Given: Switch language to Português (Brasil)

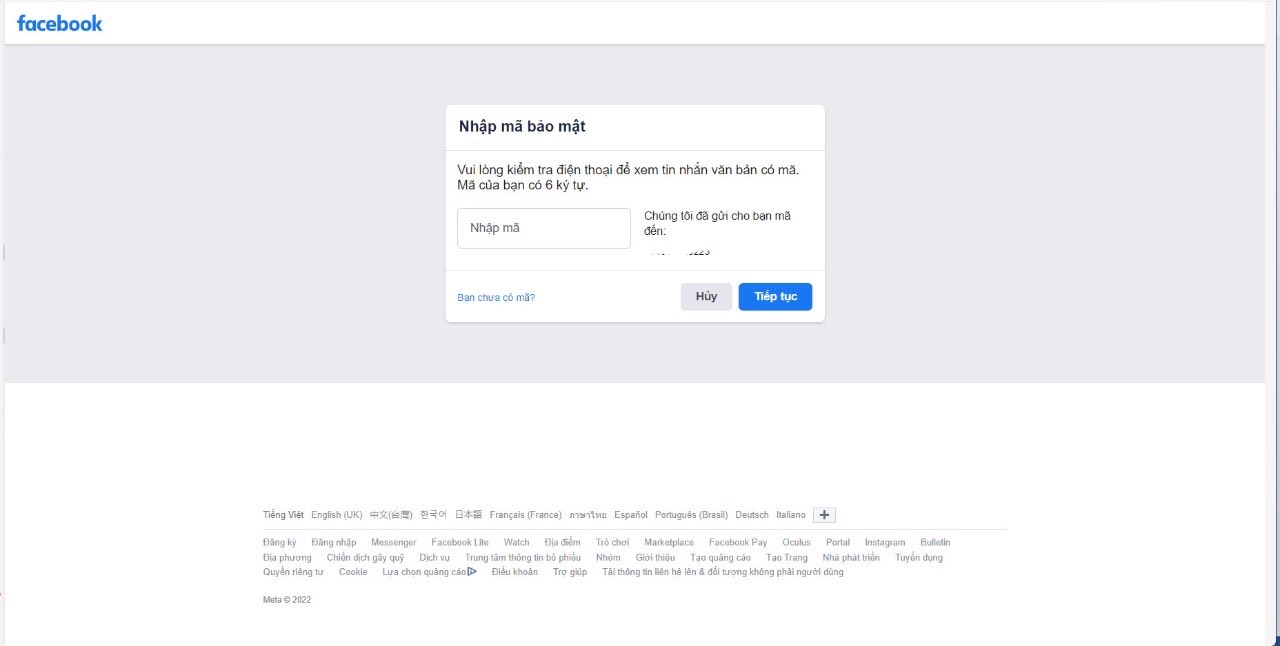Looking at the screenshot, I should coord(692,515).
